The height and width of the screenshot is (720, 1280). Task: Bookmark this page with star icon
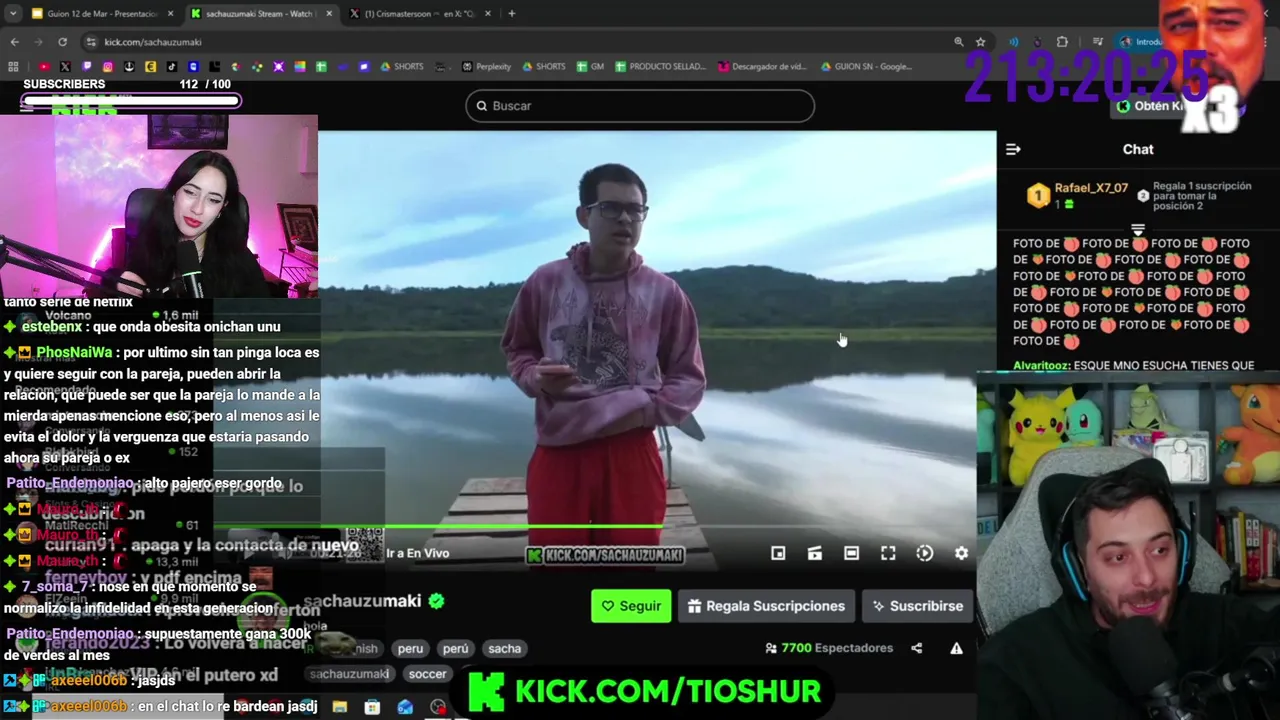point(980,42)
